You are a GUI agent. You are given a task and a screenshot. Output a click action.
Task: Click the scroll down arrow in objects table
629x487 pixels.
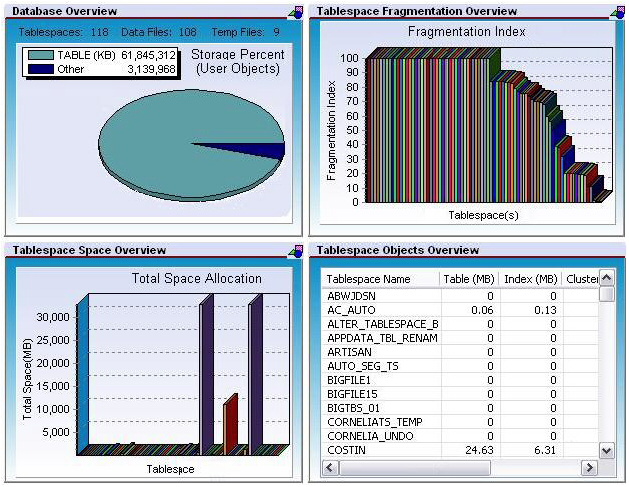(607, 451)
